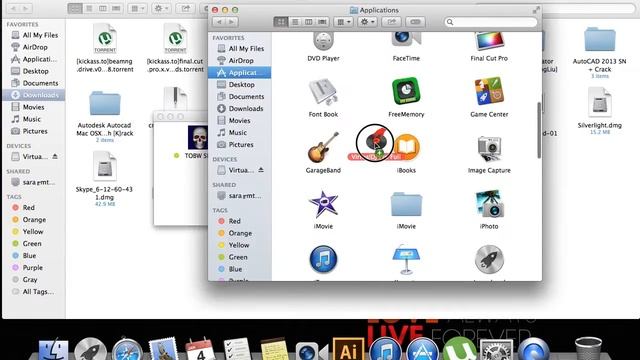Open Safari from the Dock
The height and width of the screenshot is (360, 640).
[x=127, y=350]
